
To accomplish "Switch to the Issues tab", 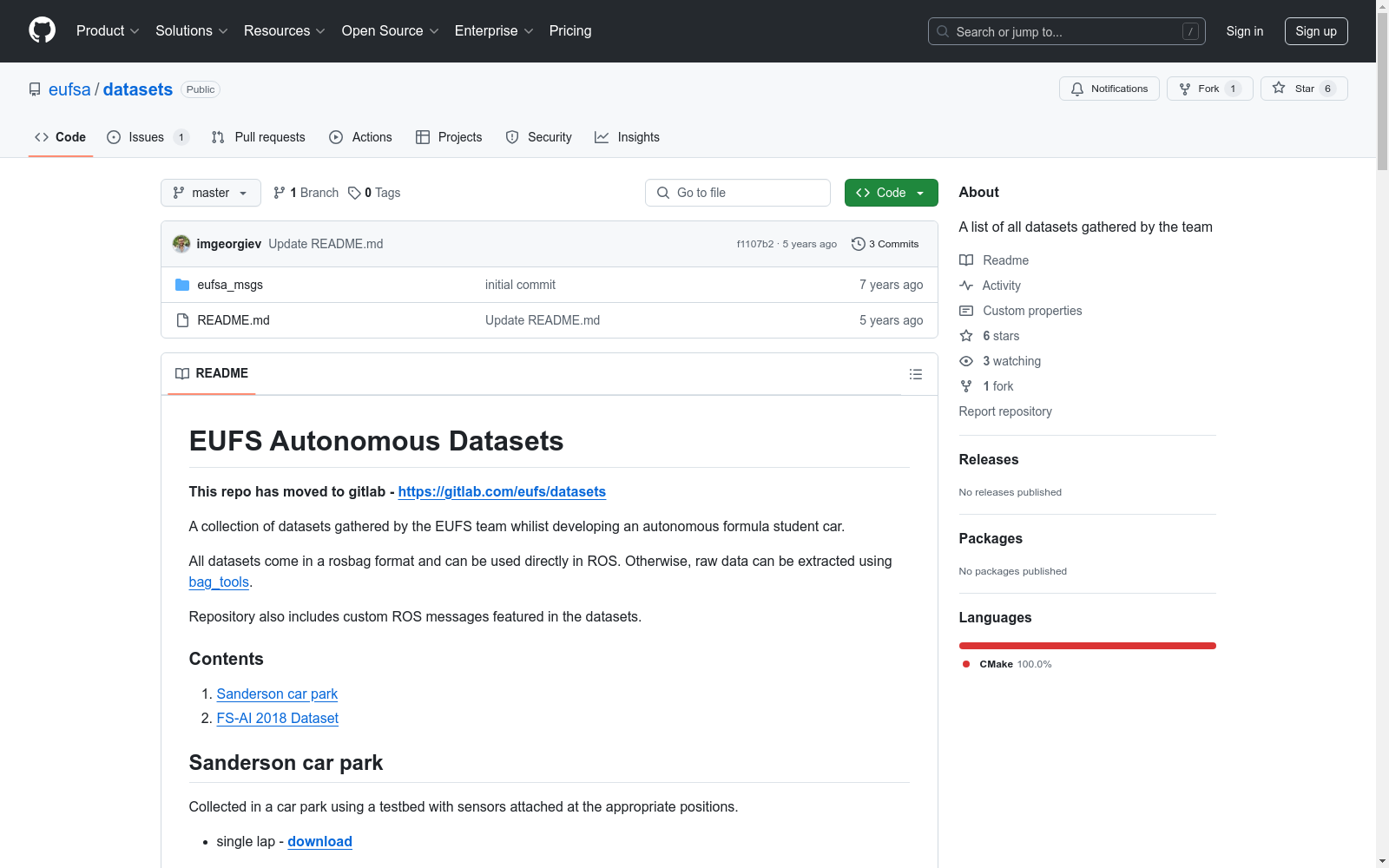I will tap(147, 137).
